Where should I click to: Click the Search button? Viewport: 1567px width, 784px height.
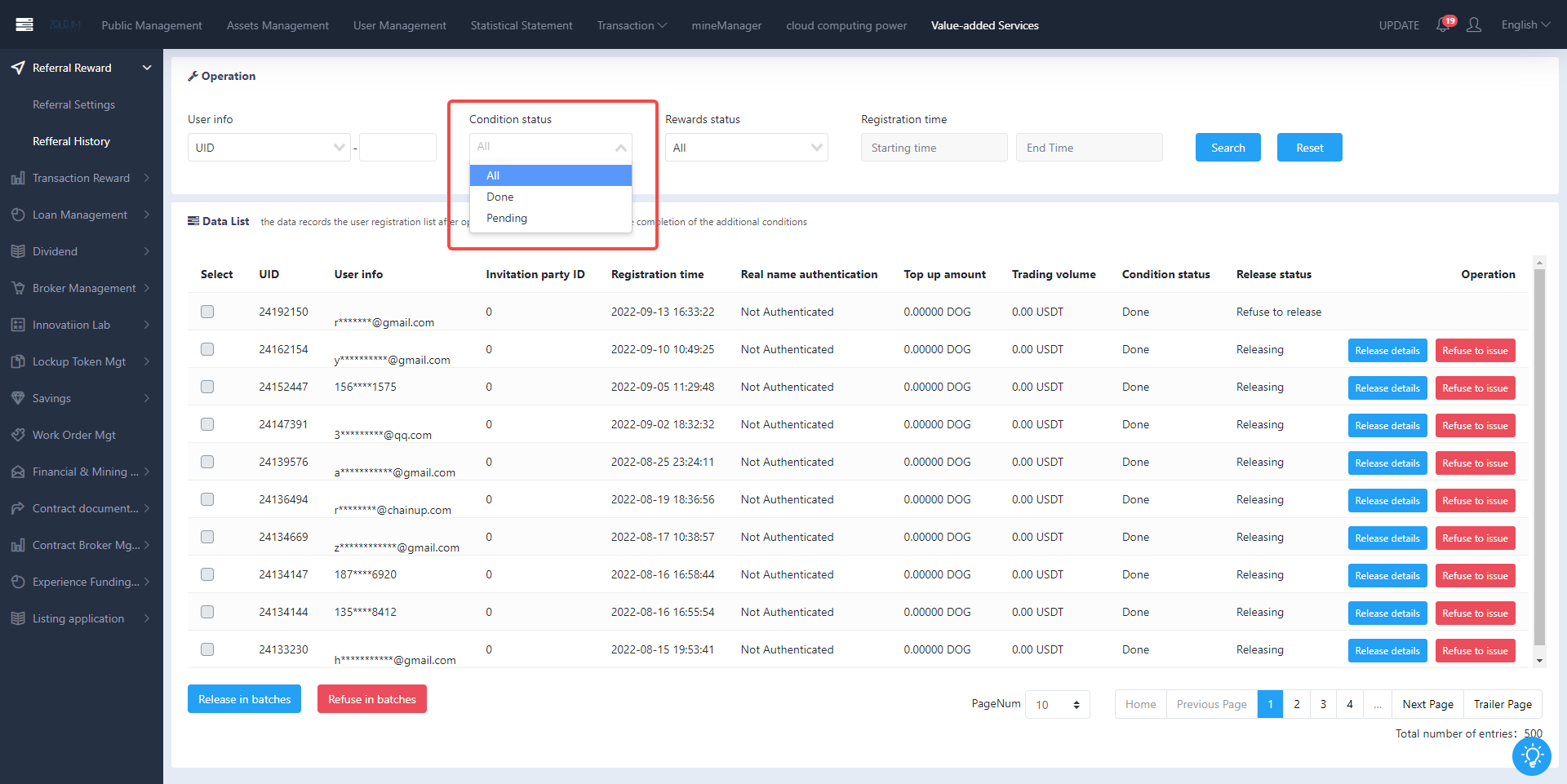(x=1228, y=148)
